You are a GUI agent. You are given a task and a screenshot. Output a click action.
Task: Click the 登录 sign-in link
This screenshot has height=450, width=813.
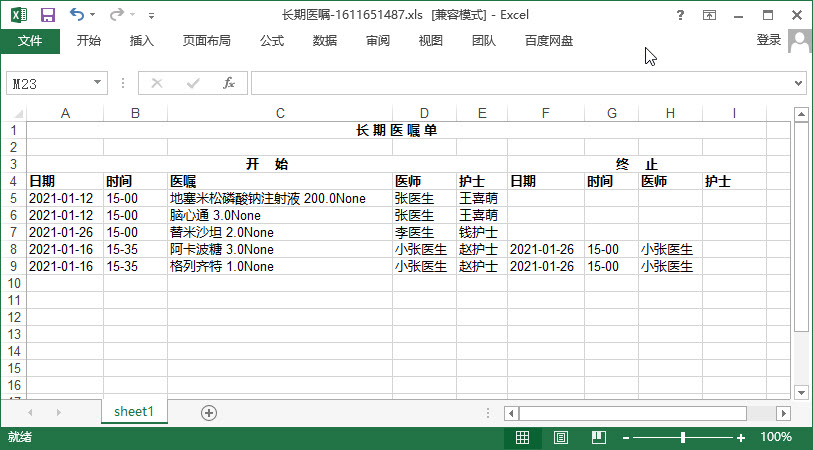tap(768, 40)
